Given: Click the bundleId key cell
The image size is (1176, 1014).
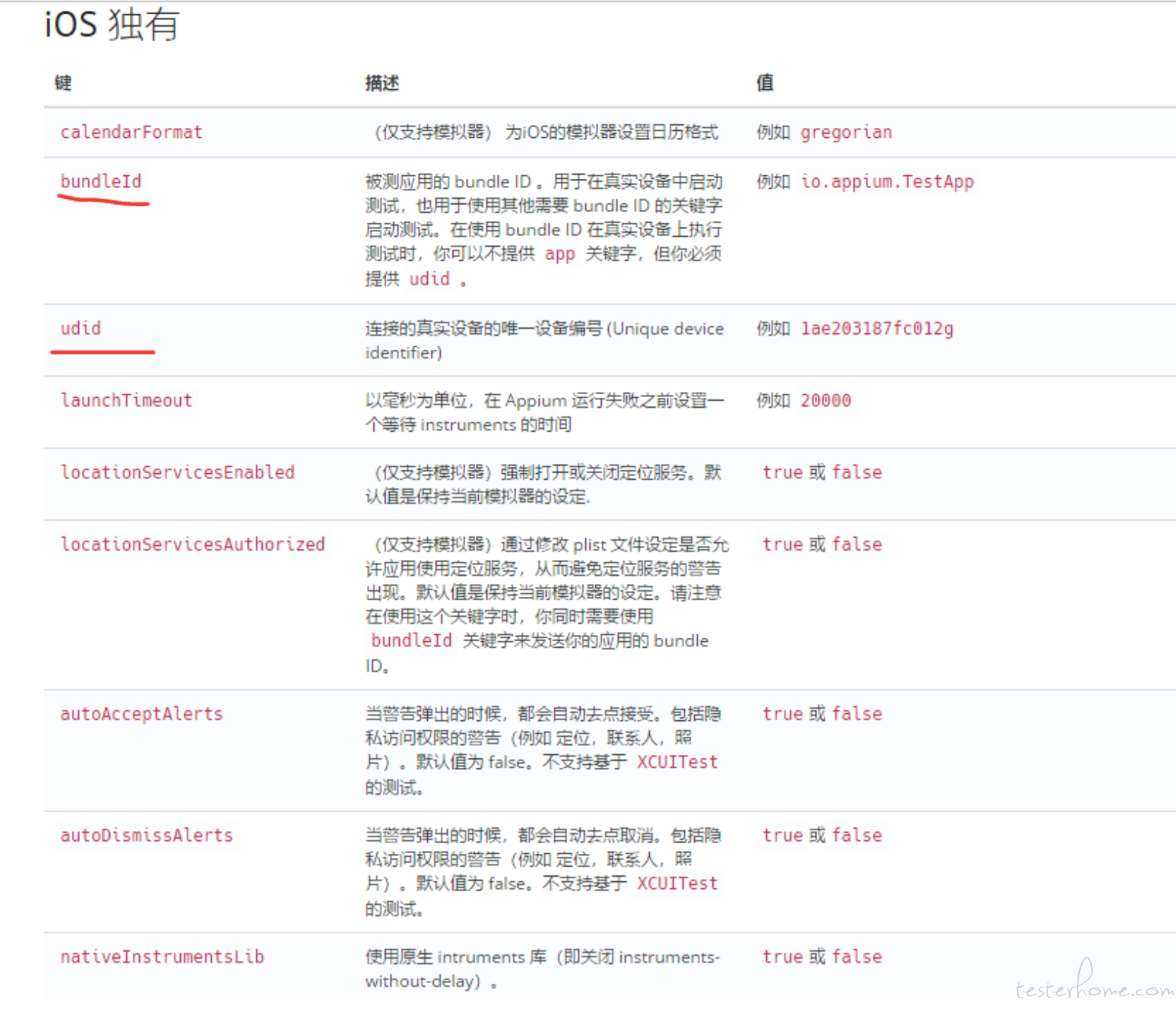Looking at the screenshot, I should click(x=101, y=182).
